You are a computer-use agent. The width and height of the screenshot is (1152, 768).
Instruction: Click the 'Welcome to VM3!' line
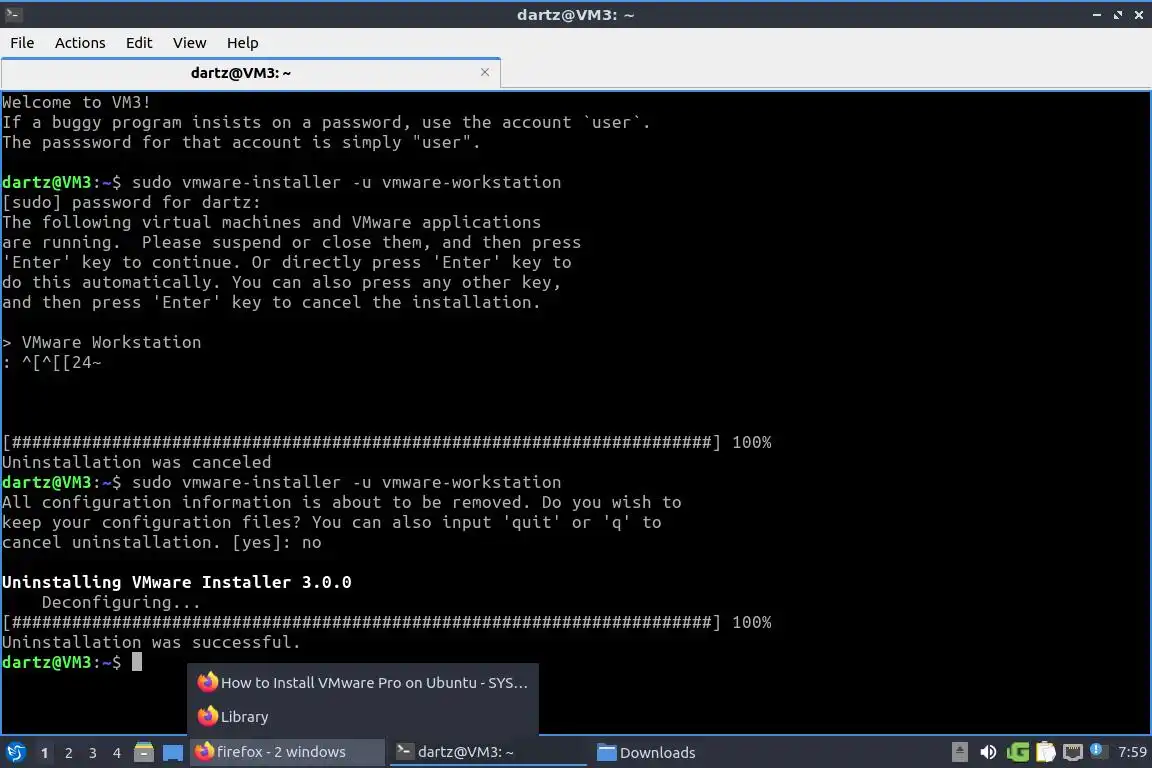coord(76,102)
